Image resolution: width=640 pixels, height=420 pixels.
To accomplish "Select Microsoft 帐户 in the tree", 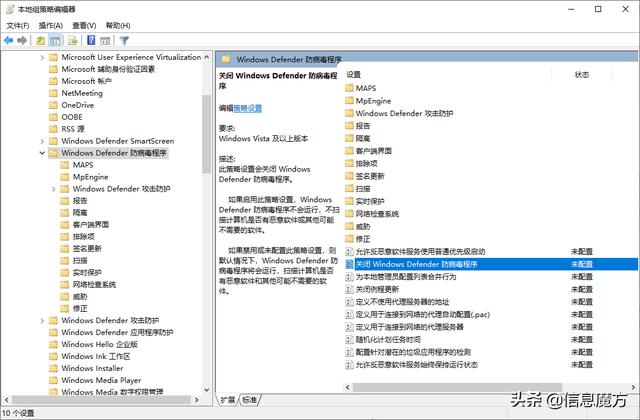I will [86, 81].
